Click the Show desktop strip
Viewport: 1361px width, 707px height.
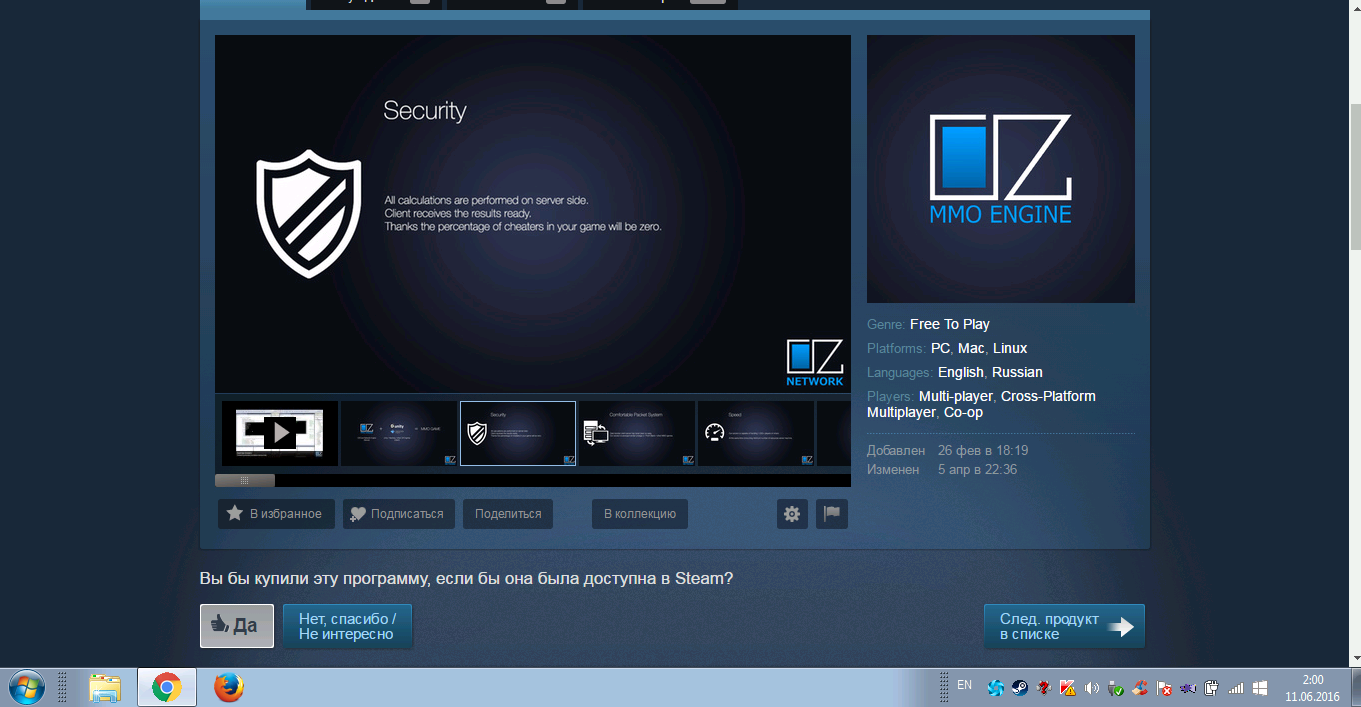(x=1354, y=688)
